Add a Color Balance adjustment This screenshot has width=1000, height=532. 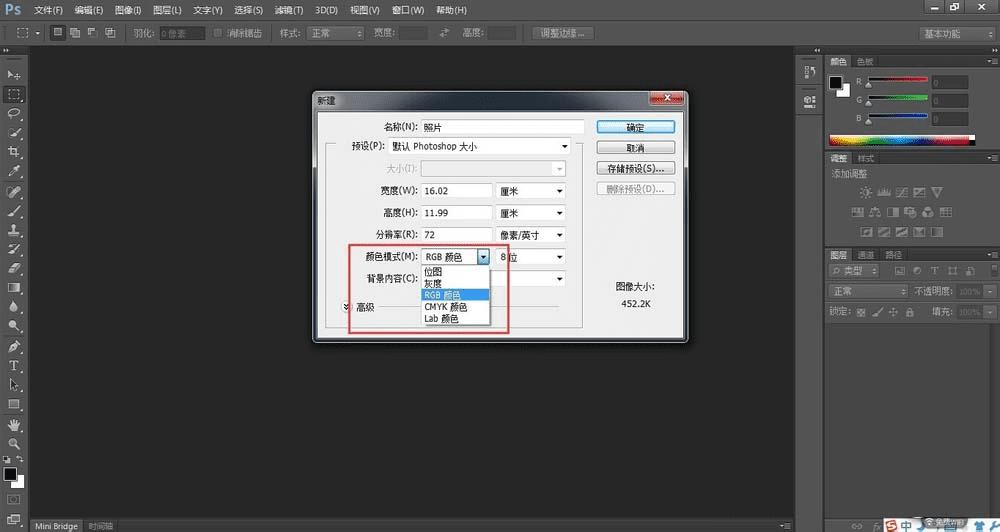tap(875, 212)
